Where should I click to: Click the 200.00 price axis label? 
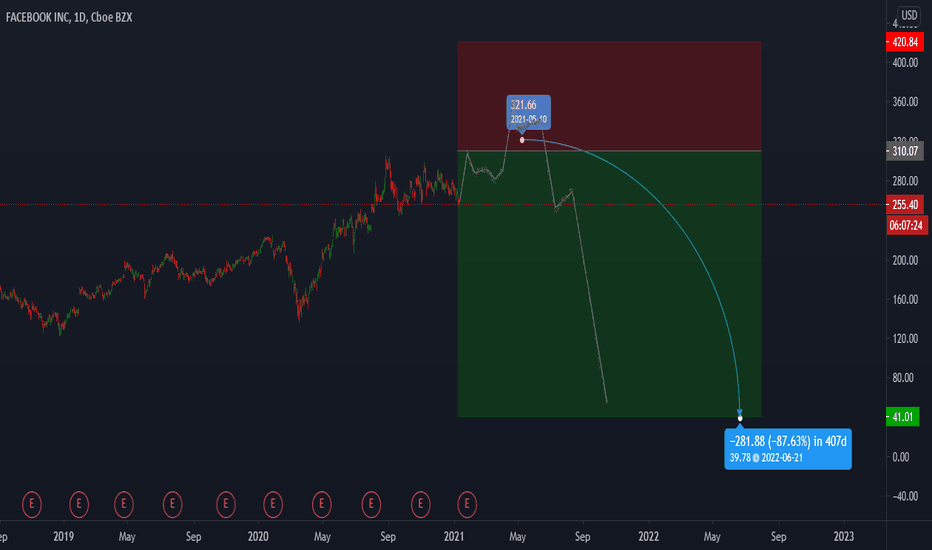905,260
